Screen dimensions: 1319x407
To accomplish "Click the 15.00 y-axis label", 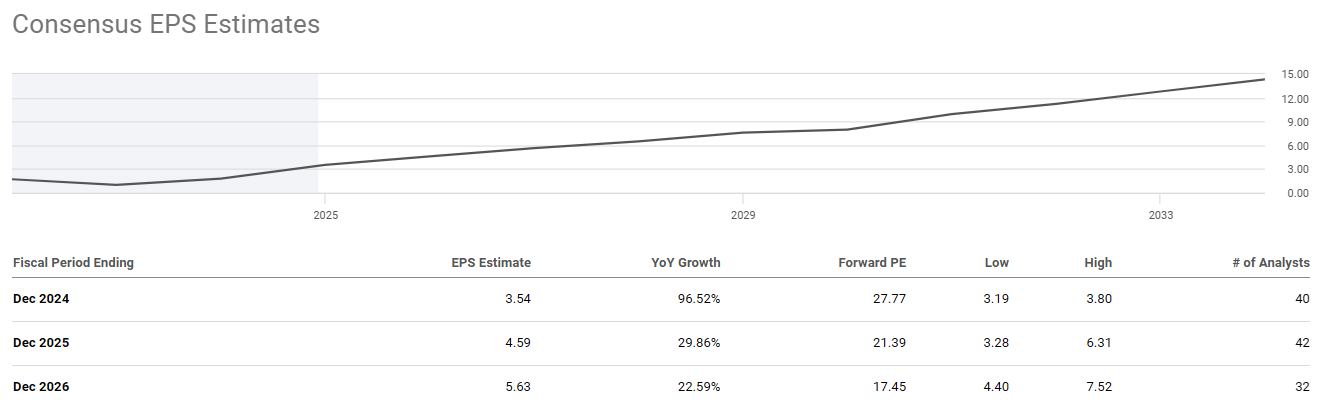I will tap(1295, 74).
